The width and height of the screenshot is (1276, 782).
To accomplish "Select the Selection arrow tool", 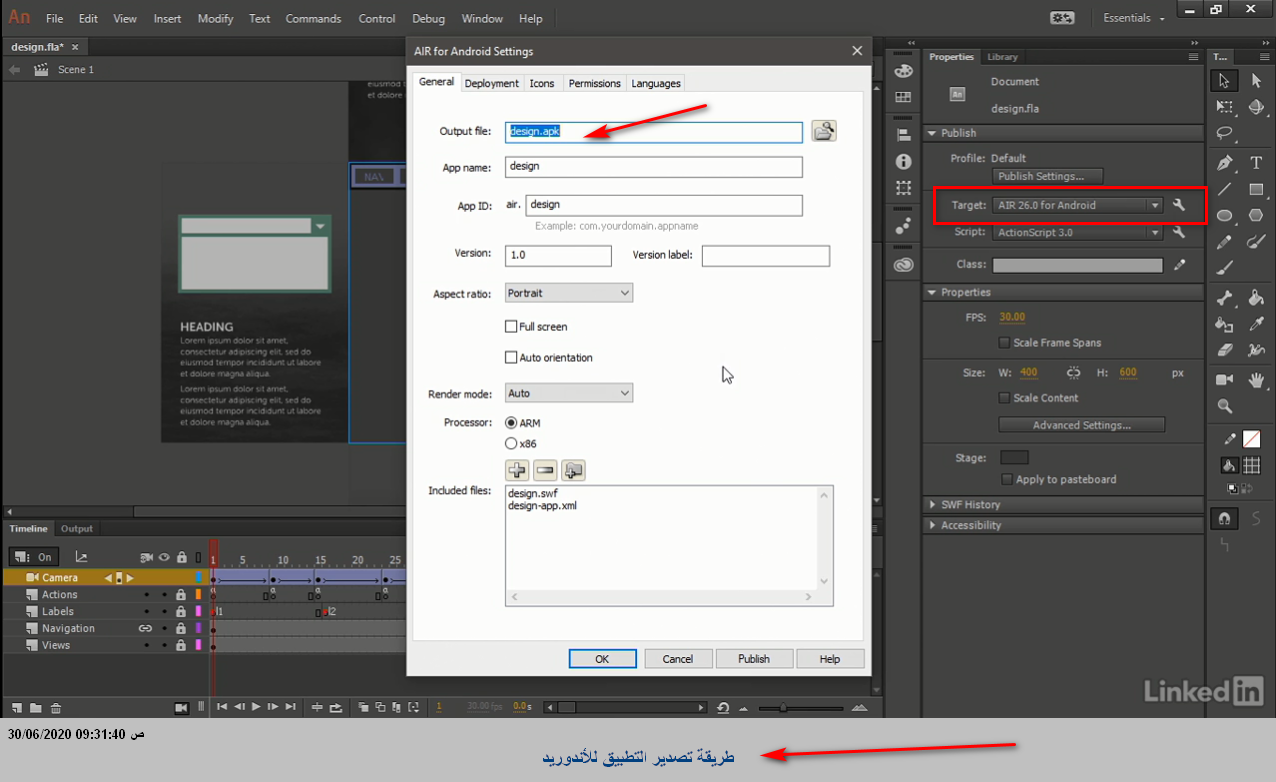I will 1224,80.
